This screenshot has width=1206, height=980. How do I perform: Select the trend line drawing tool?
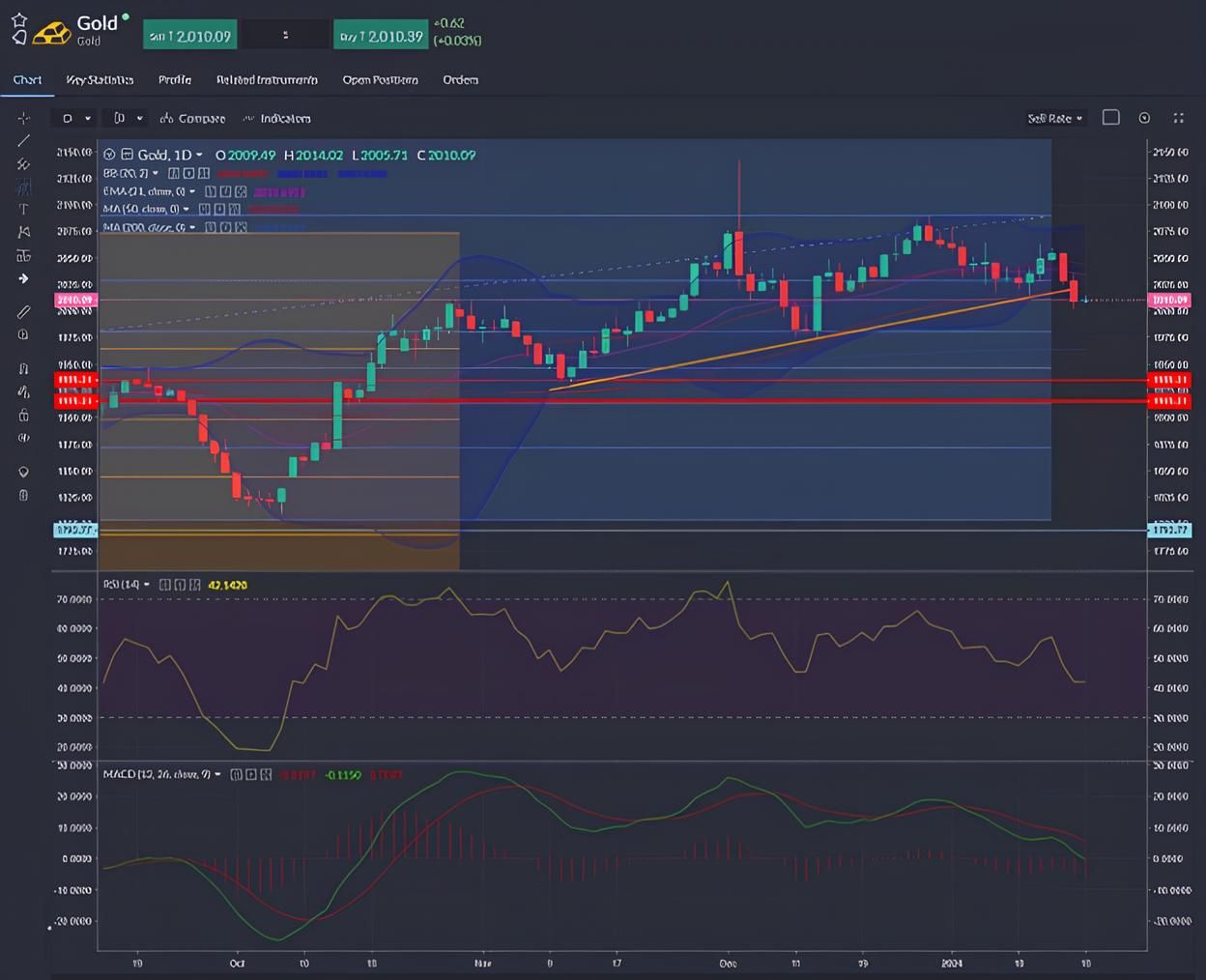coord(23,141)
